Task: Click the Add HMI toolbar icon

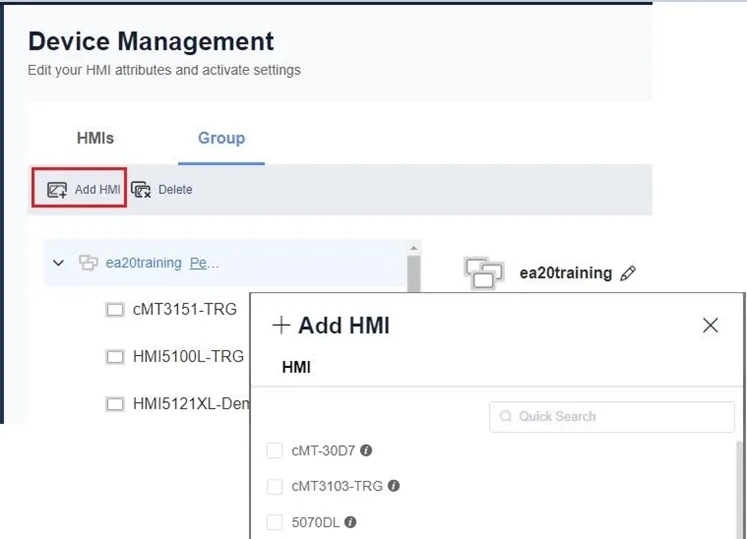Action: pos(57,190)
